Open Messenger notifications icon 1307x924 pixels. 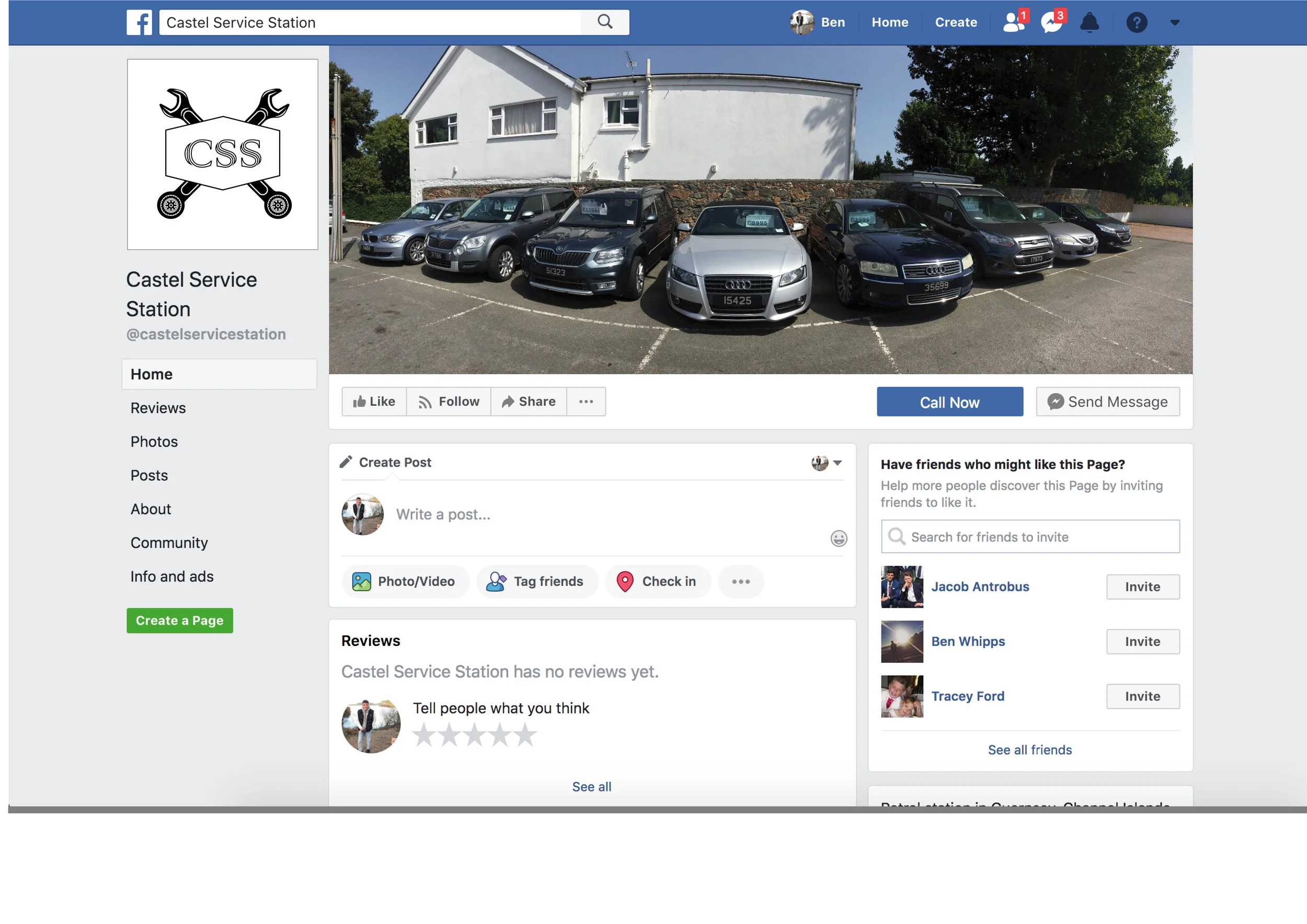point(1051,23)
